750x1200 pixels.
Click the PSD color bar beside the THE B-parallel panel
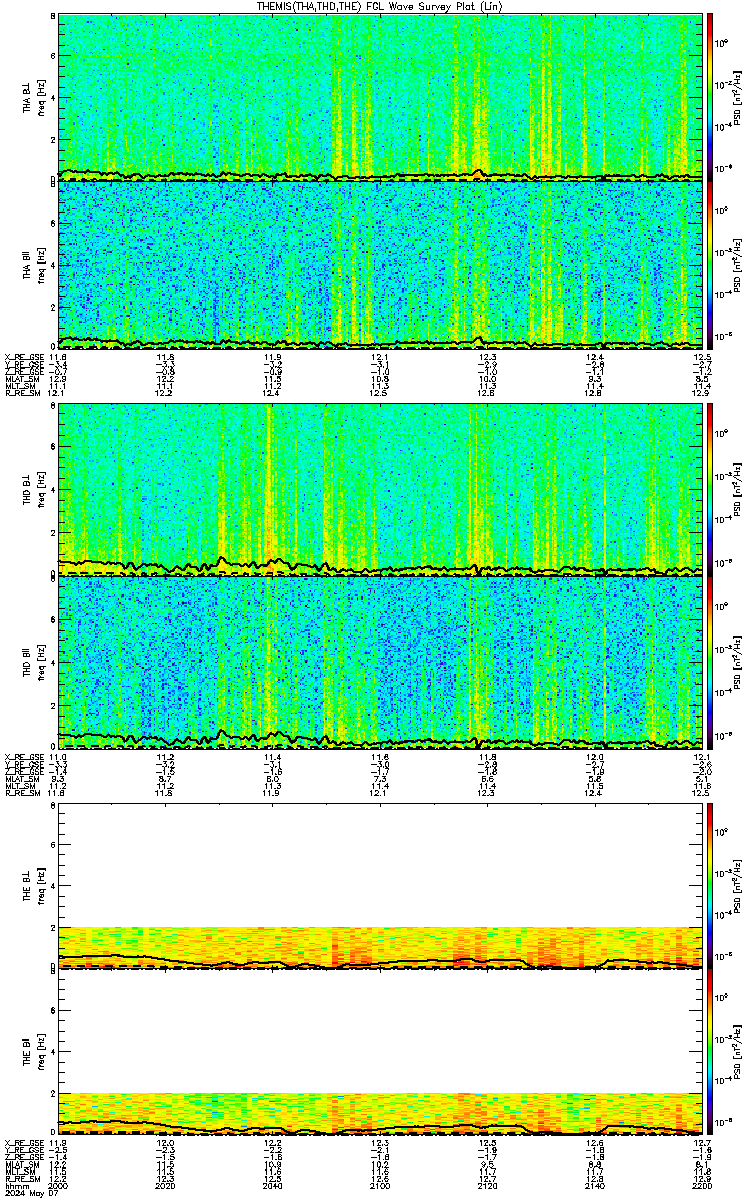click(x=710, y=1052)
